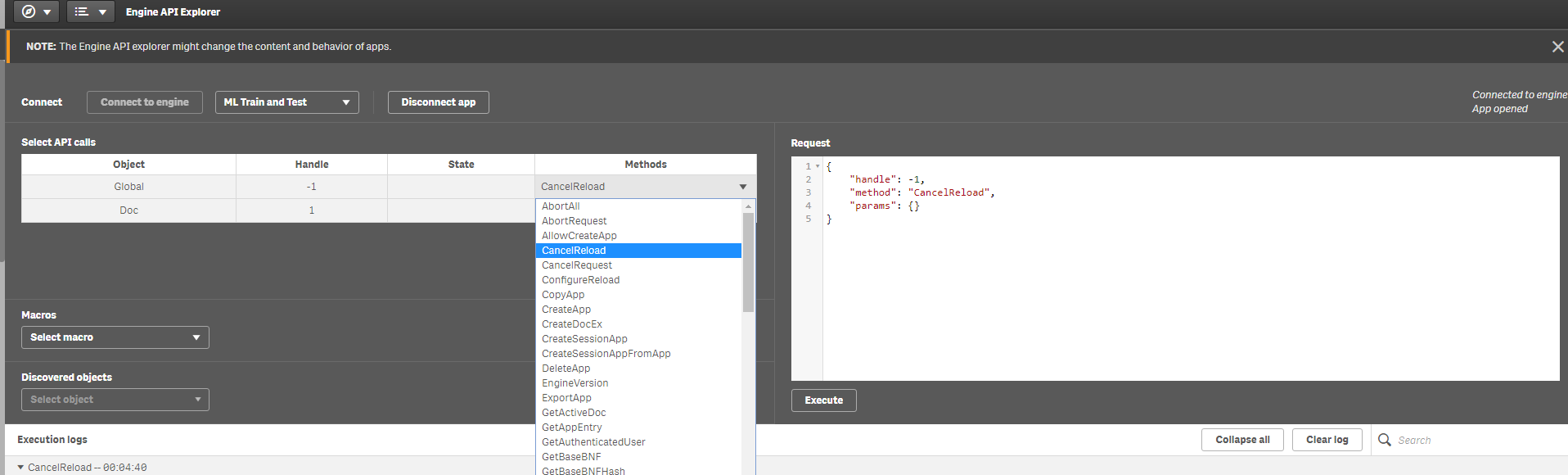Screen dimensions: 1568x475
Task: Click the Disconnect app button
Action: pyautogui.click(x=438, y=102)
